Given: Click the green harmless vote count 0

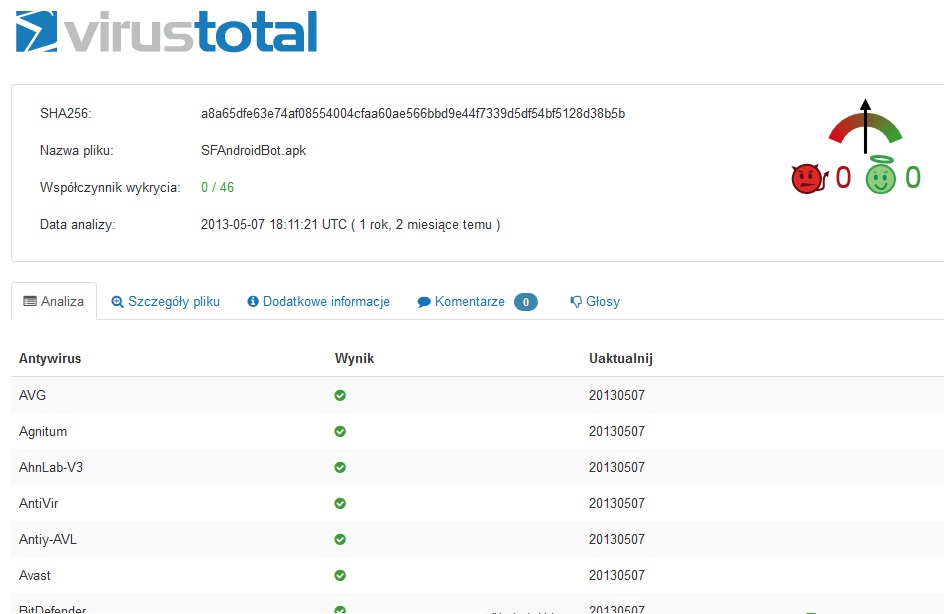Looking at the screenshot, I should click(913, 178).
